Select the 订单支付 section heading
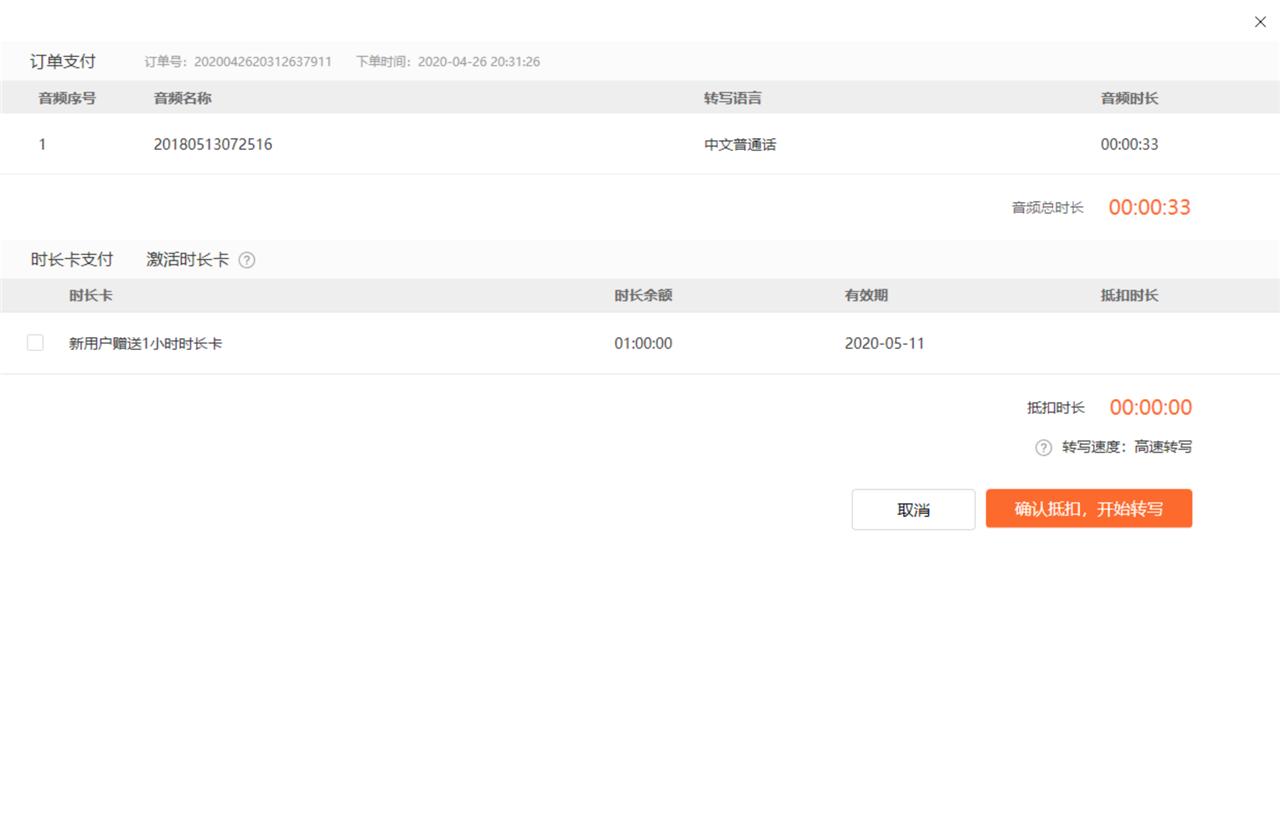1280x825 pixels. pyautogui.click(x=62, y=61)
